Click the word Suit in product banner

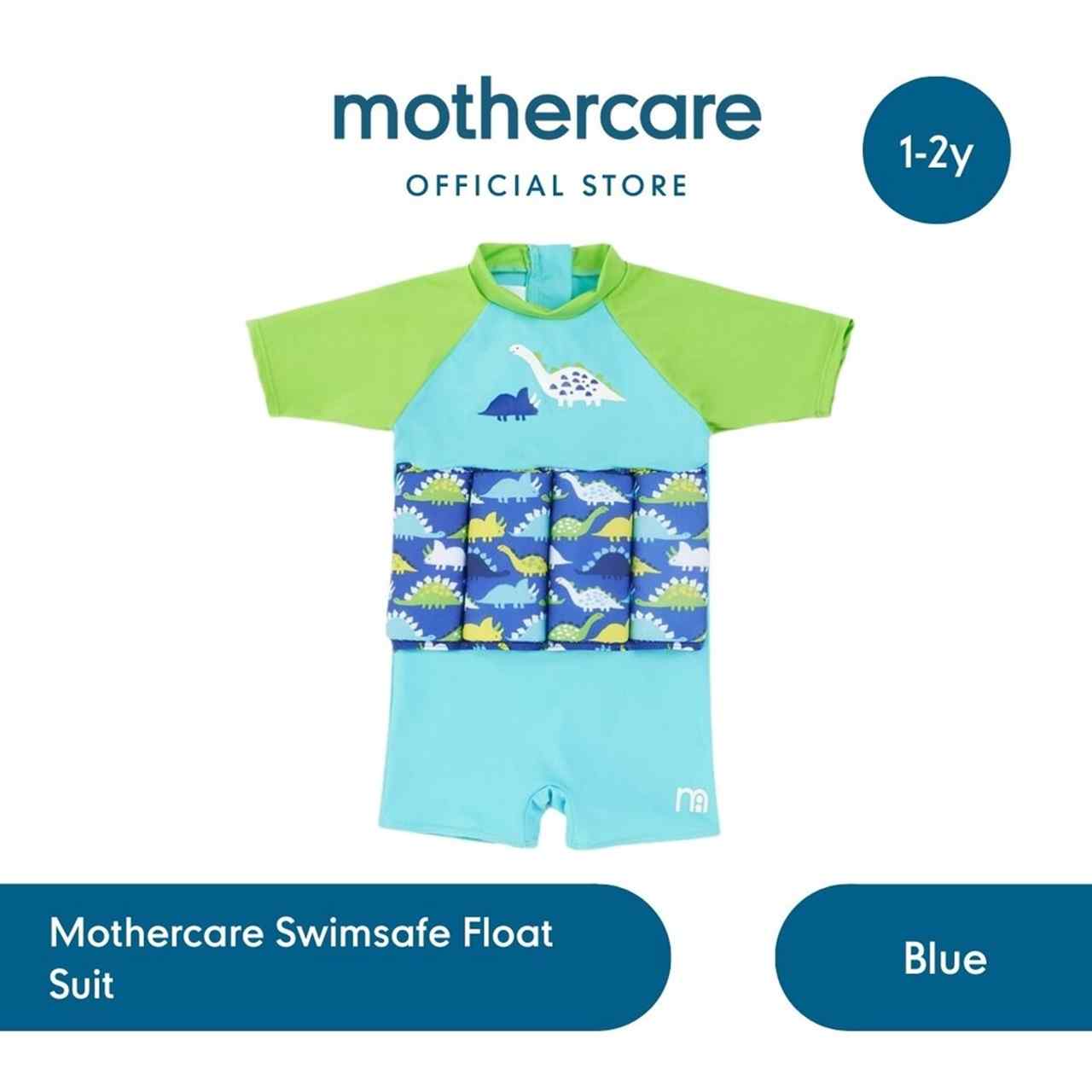pyautogui.click(x=82, y=985)
